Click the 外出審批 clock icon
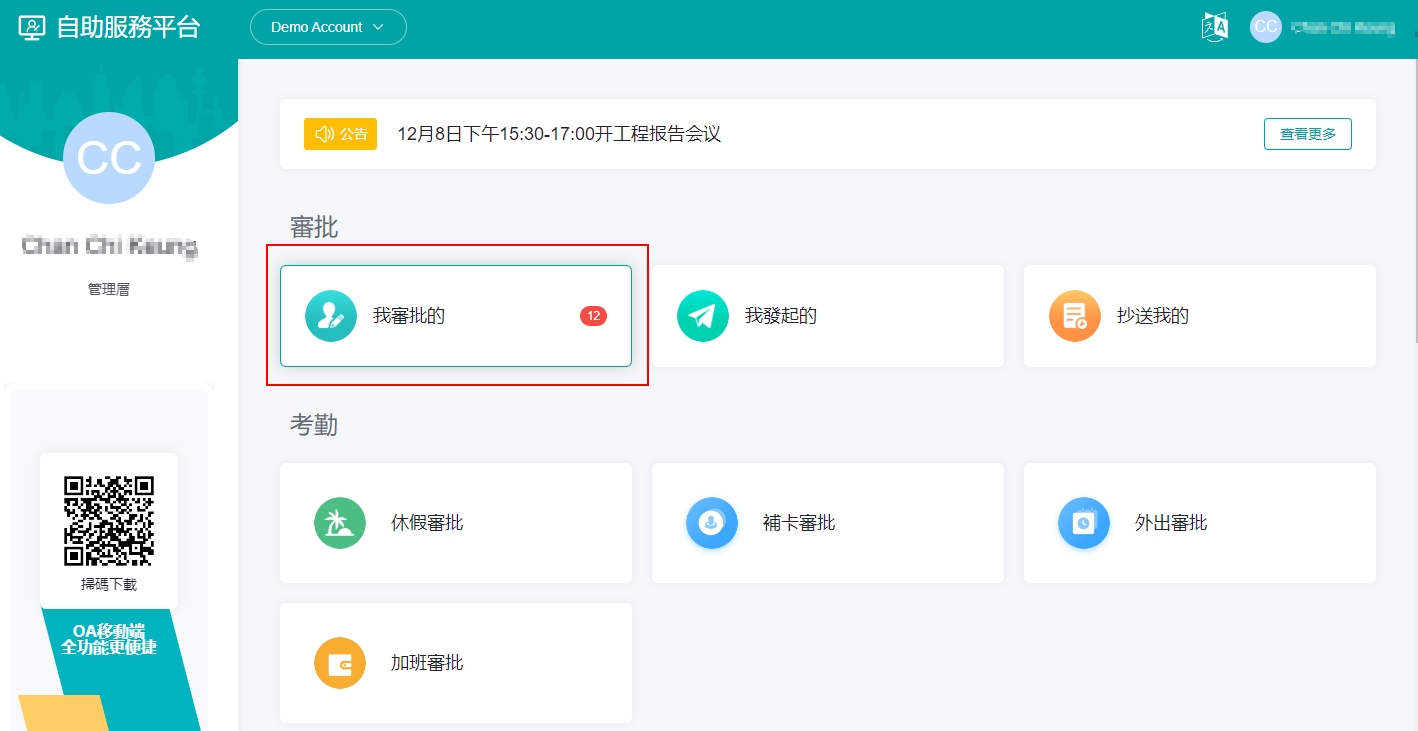Image resolution: width=1418 pixels, height=731 pixels. (1083, 523)
